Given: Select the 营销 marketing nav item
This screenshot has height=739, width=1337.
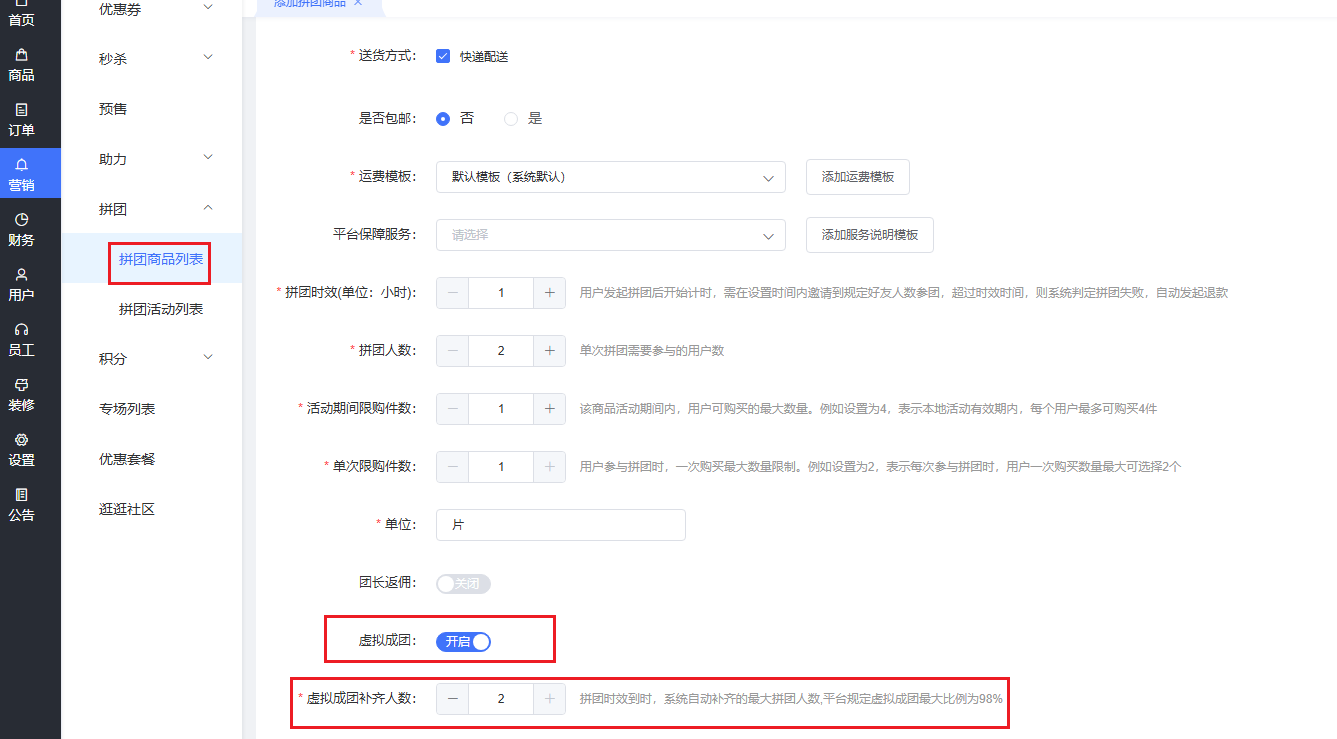Looking at the screenshot, I should [30, 173].
